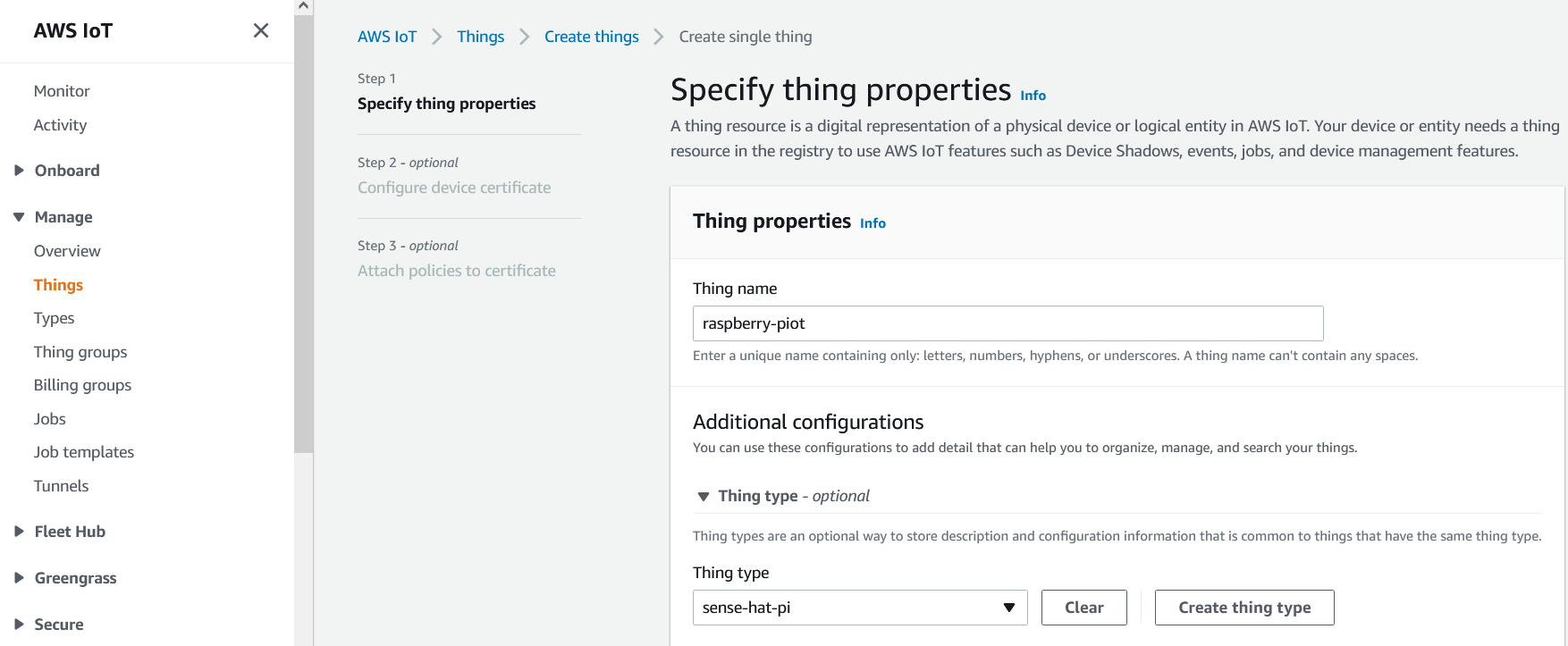Collapse the Thing type optional section
The image size is (1568, 646).
704,497
